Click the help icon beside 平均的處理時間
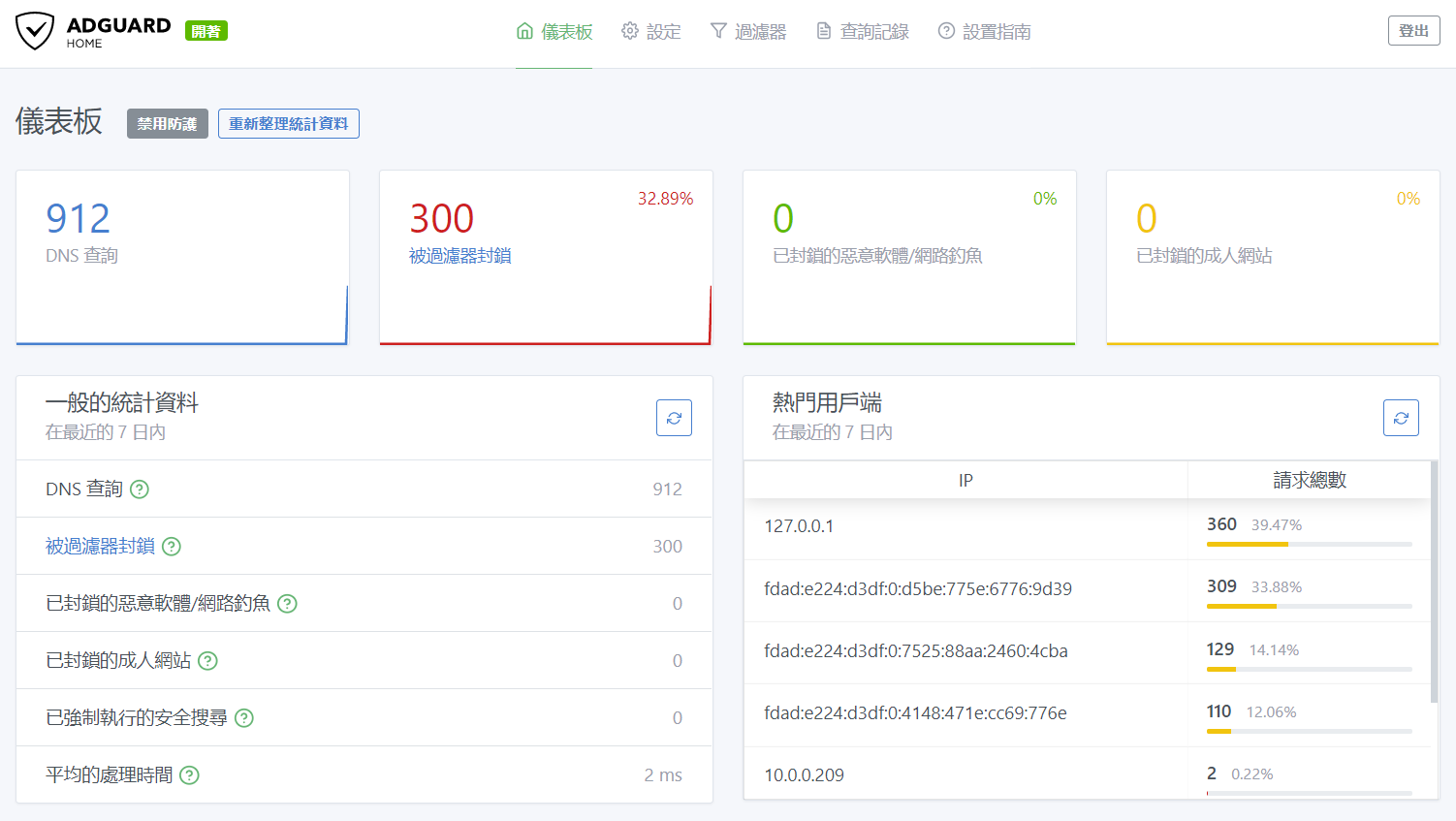The width and height of the screenshot is (1456, 821). pyautogui.click(x=189, y=774)
